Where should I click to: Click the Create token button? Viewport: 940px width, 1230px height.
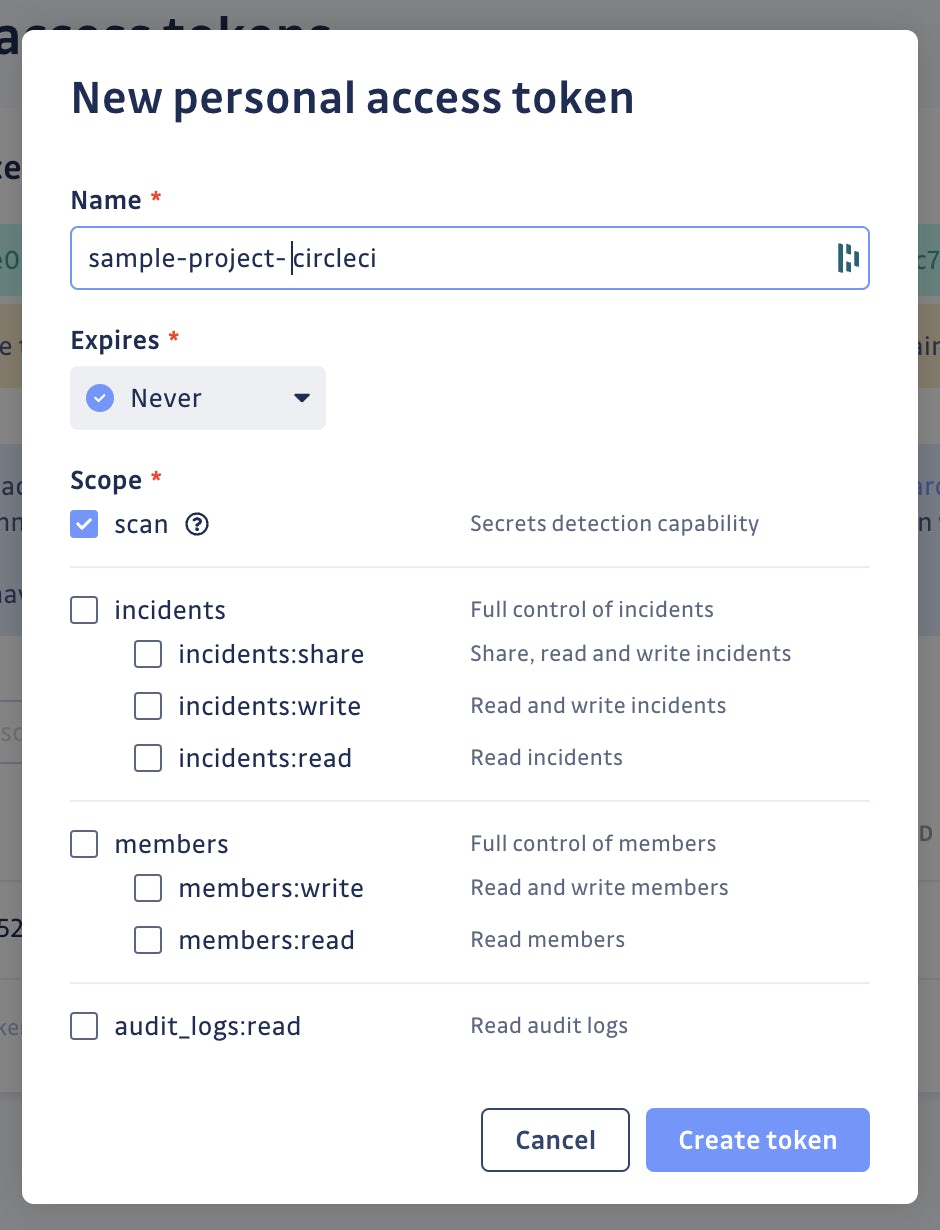757,1140
